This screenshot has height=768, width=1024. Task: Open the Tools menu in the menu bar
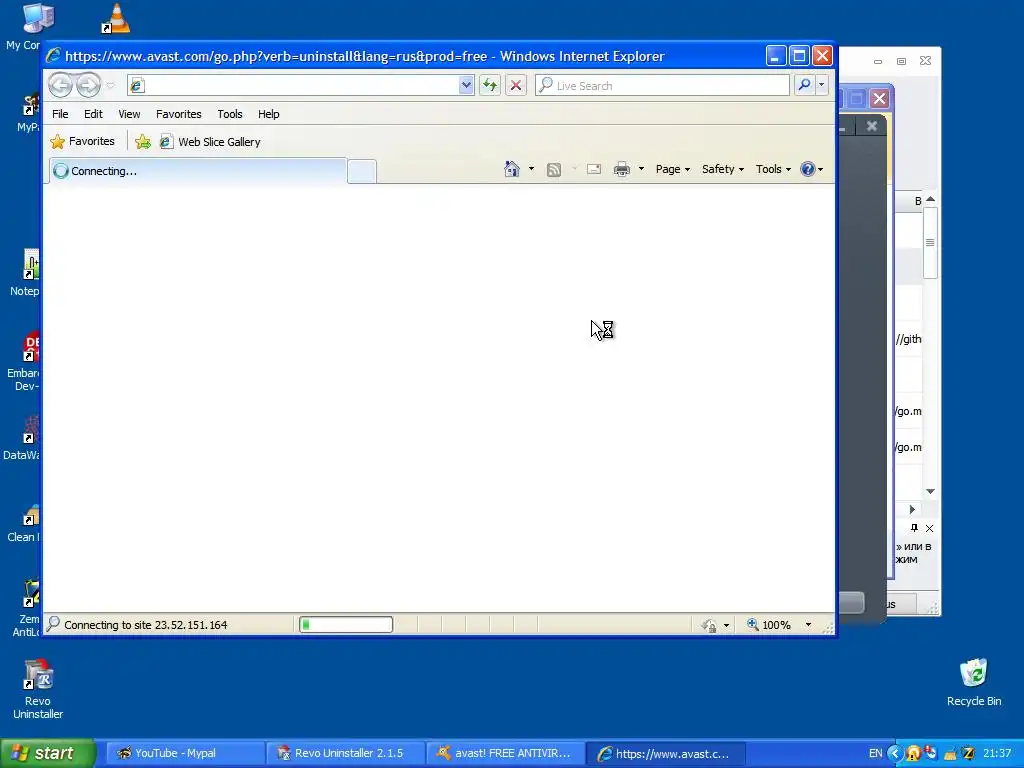pos(229,114)
